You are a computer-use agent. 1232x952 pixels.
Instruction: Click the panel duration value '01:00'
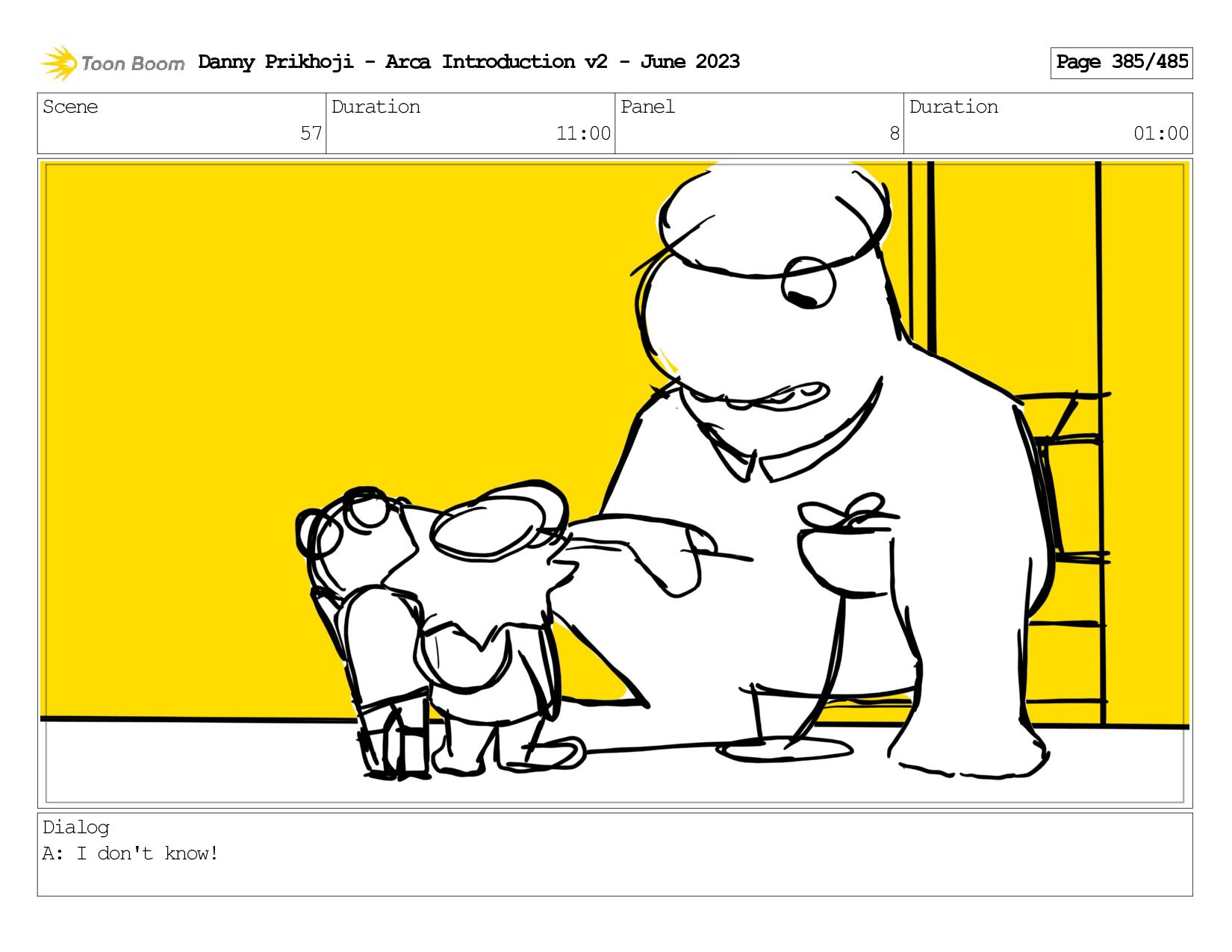pos(1161,134)
